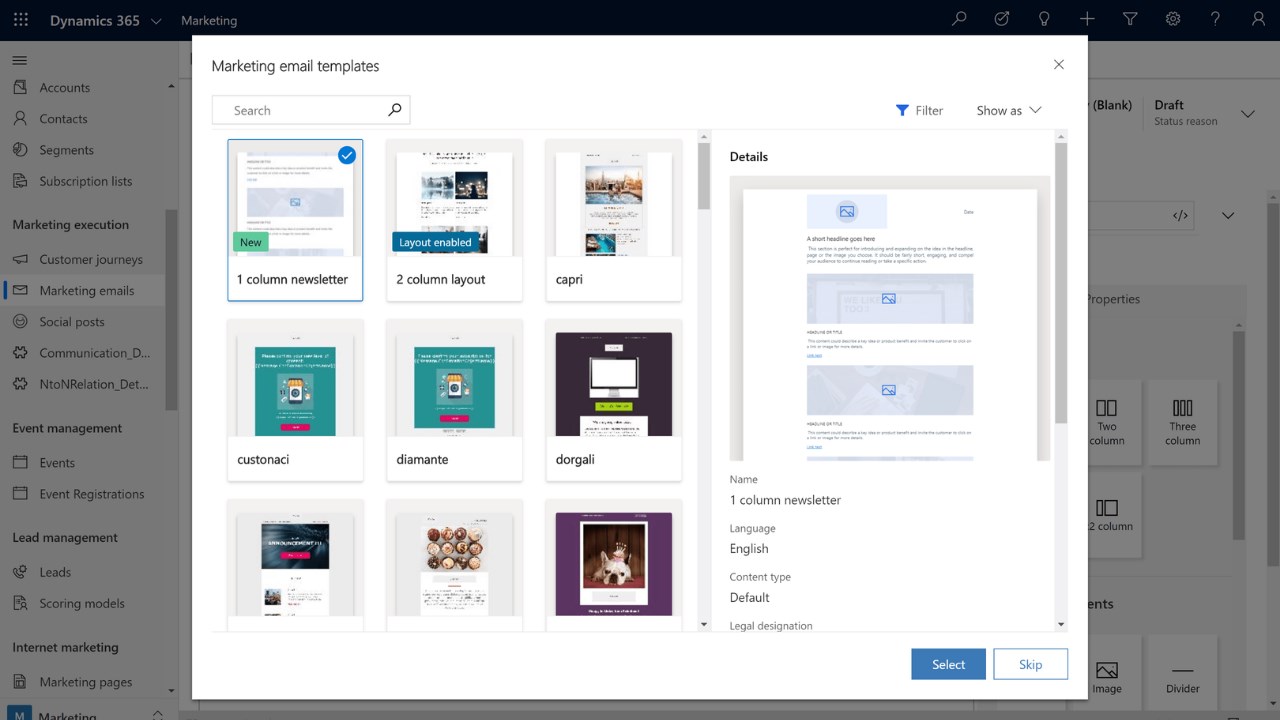
Task: Open Accounts in the sidebar
Action: (x=64, y=87)
